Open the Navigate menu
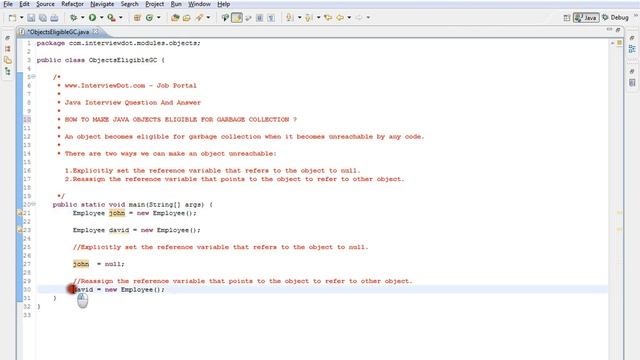The height and width of the screenshot is (360, 640). pyautogui.click(x=102, y=4)
